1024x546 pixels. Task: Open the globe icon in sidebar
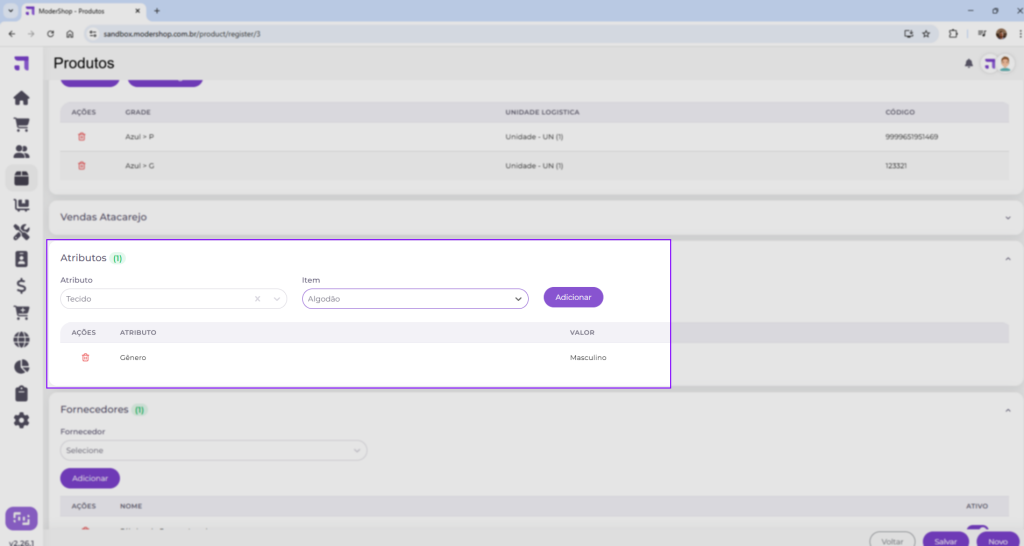tap(21, 340)
